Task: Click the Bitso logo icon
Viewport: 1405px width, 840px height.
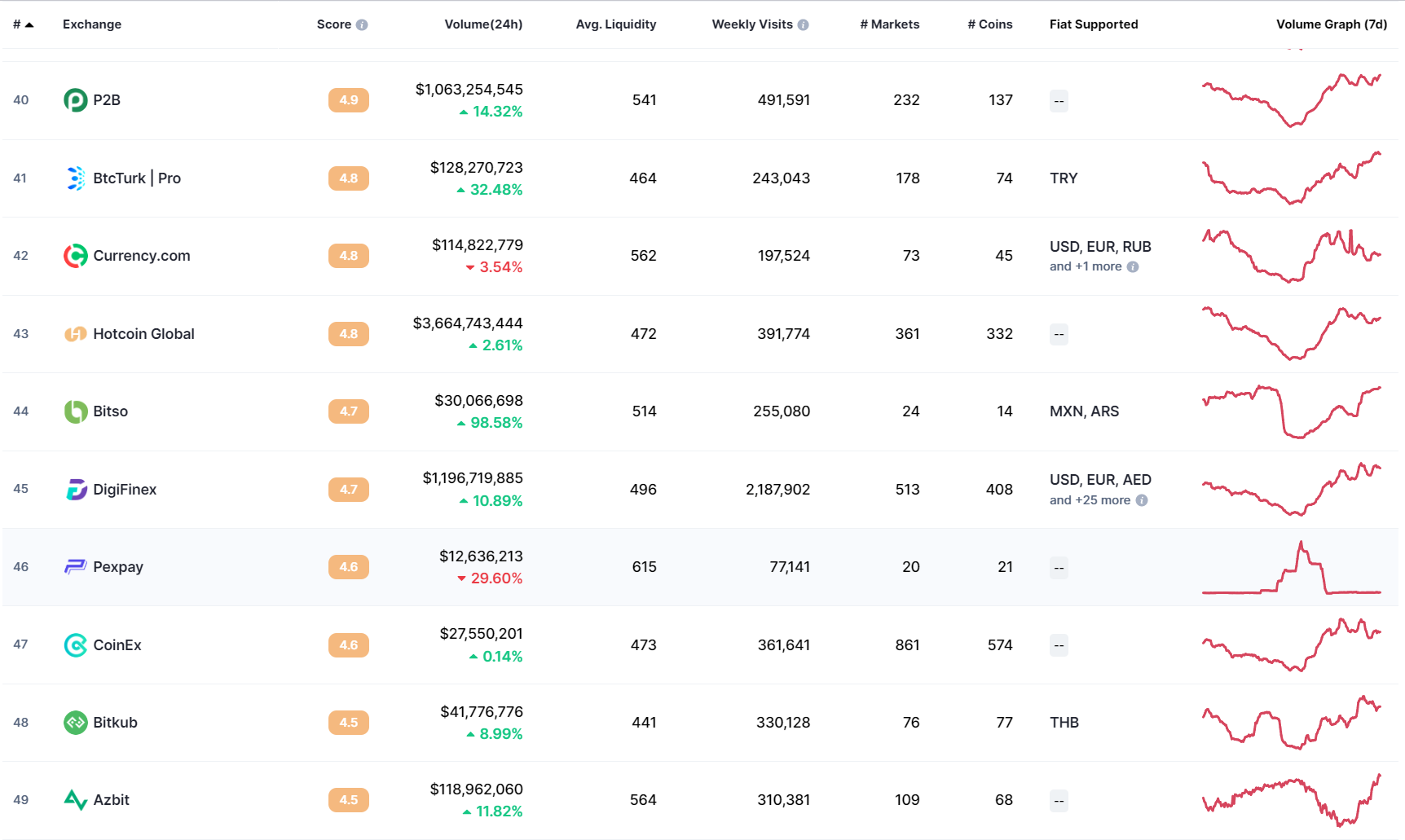Action: pos(76,411)
